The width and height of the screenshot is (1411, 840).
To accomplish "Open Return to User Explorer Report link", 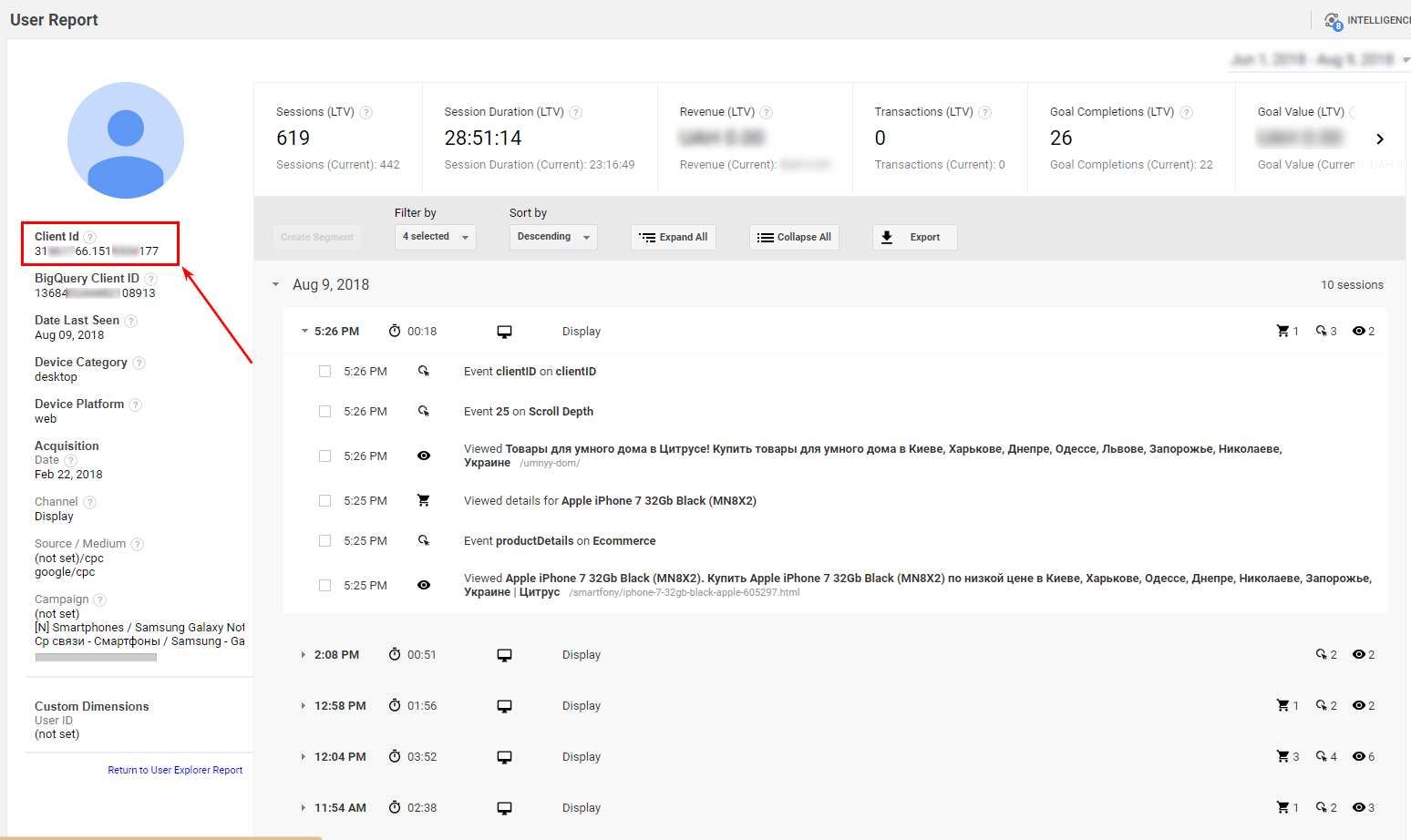I will 175,770.
